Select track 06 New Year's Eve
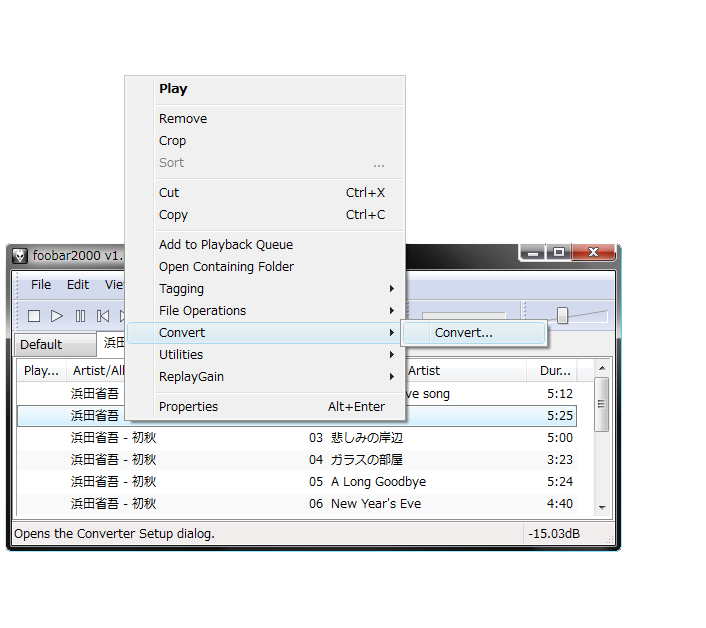 pyautogui.click(x=296, y=504)
